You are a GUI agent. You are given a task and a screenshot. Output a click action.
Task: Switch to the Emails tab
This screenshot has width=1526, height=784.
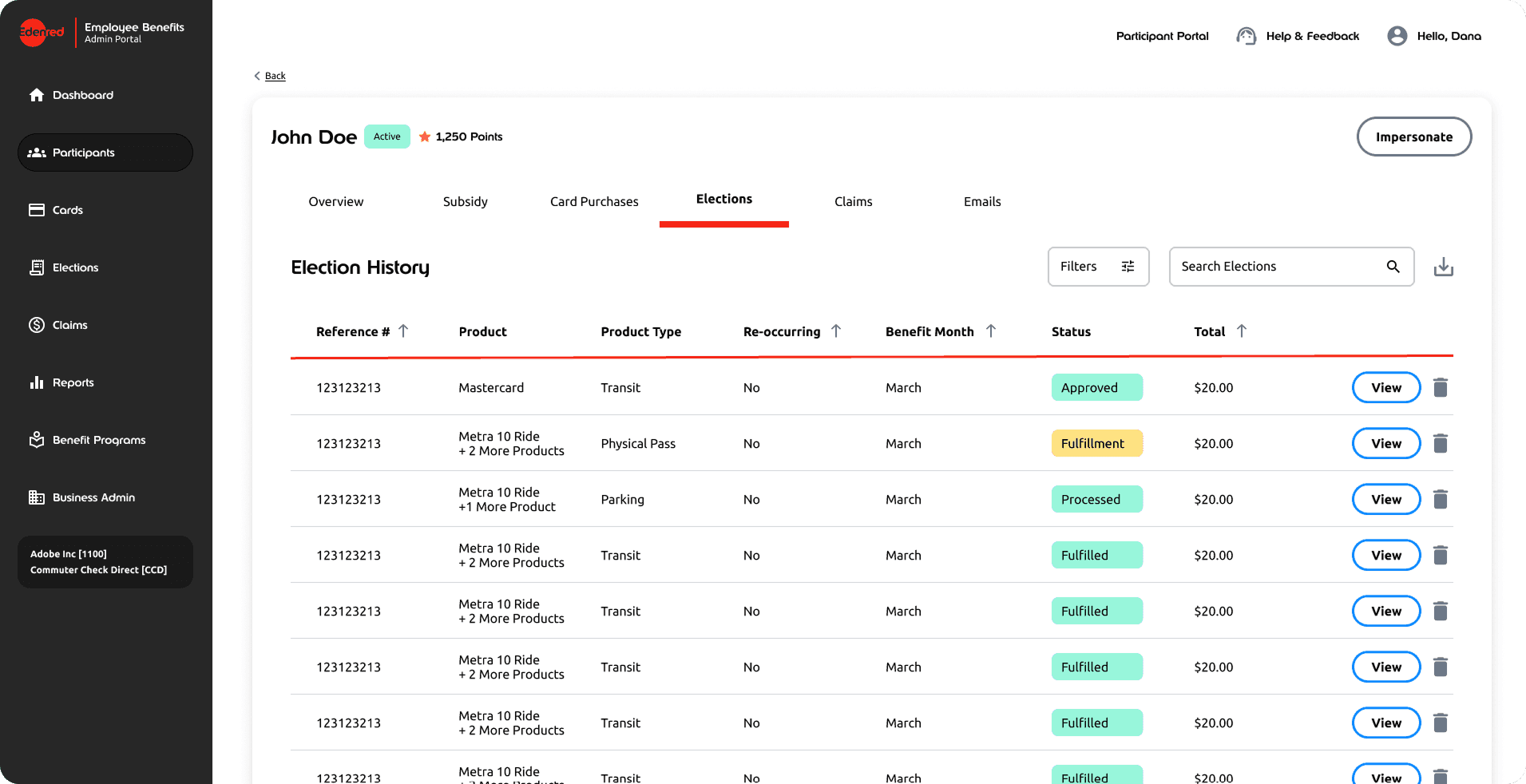click(x=982, y=202)
